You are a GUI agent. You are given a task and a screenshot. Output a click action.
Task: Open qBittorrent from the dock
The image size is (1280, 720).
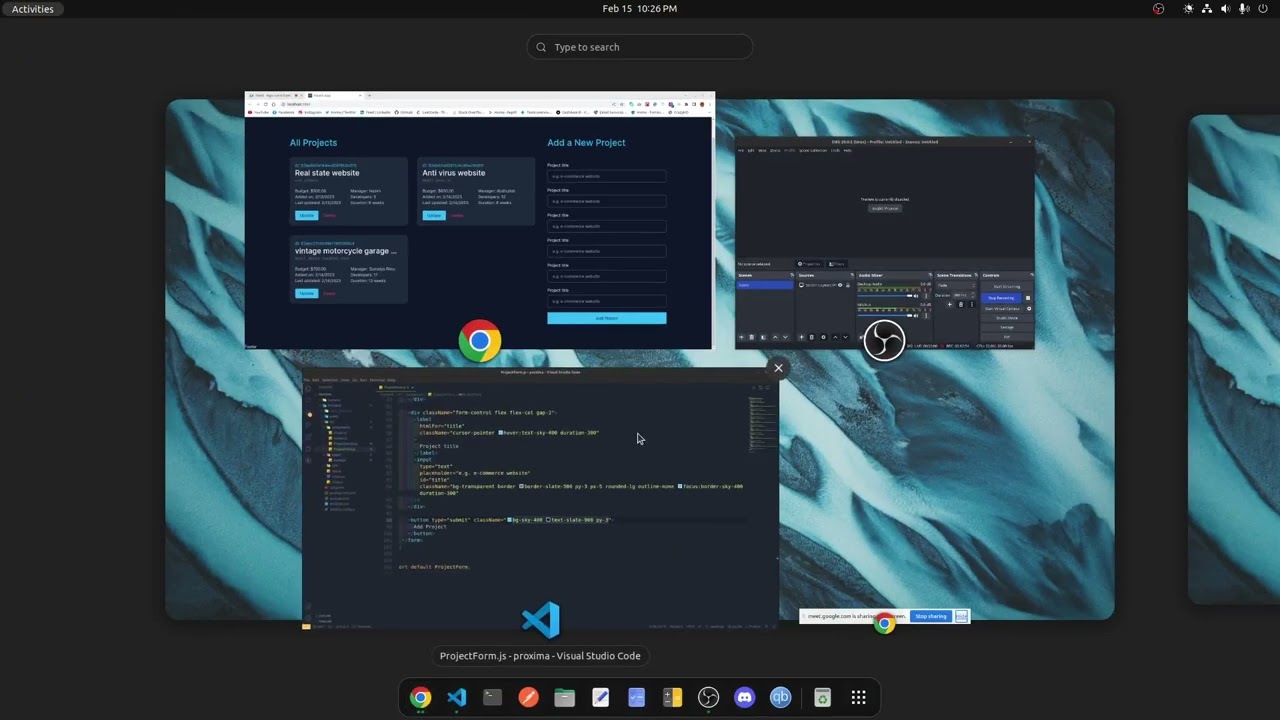pyautogui.click(x=780, y=698)
